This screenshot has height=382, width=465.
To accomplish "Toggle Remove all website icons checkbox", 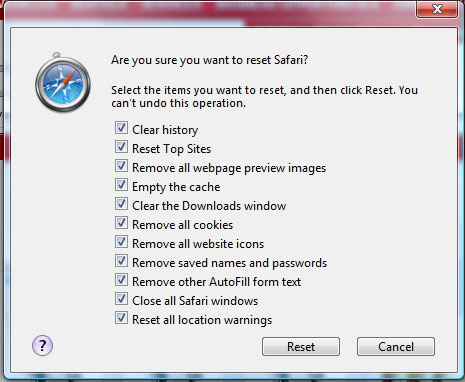I will pyautogui.click(x=121, y=242).
